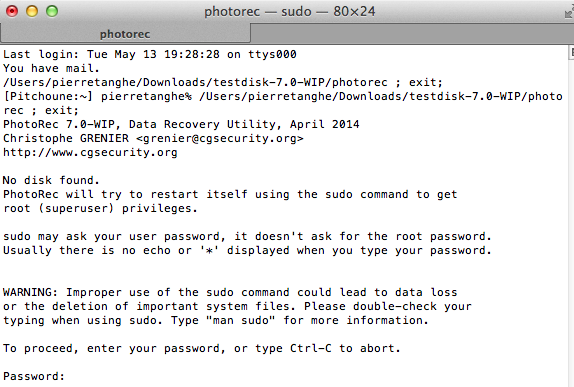Select the photorec tab
The width and height of the screenshot is (574, 387).
pyautogui.click(x=125, y=34)
